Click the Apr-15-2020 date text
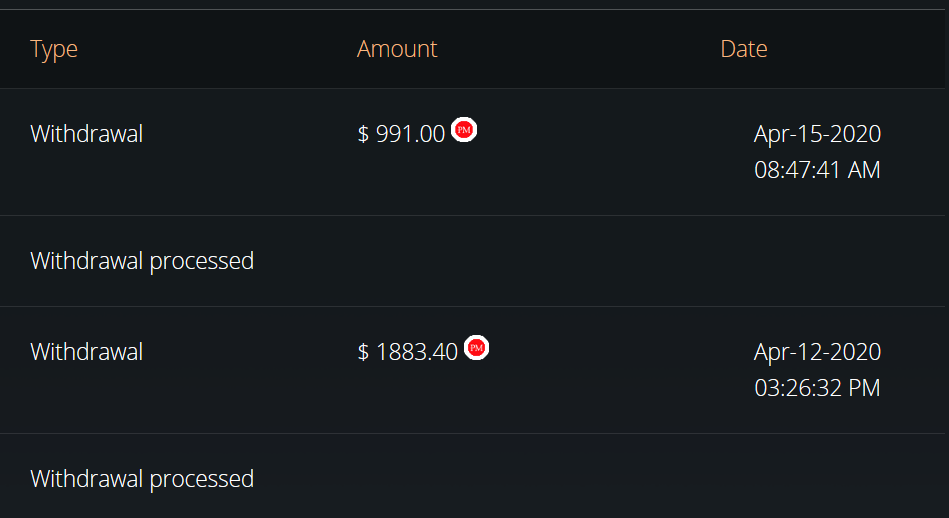Screen dimensions: 949x518 817,134
